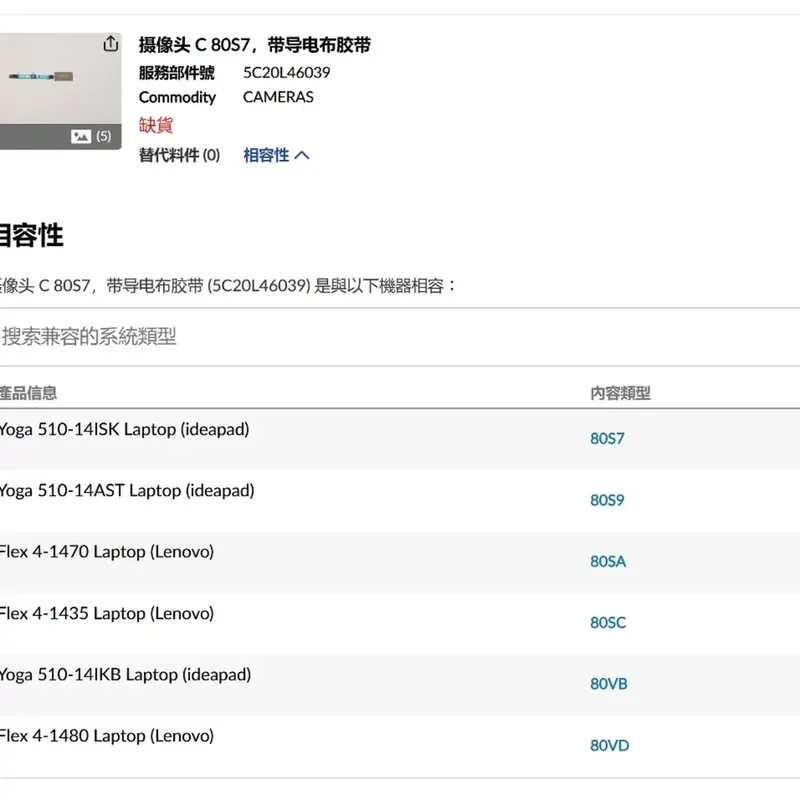Open the 80SA machine type link
800x800 pixels.
click(x=608, y=562)
